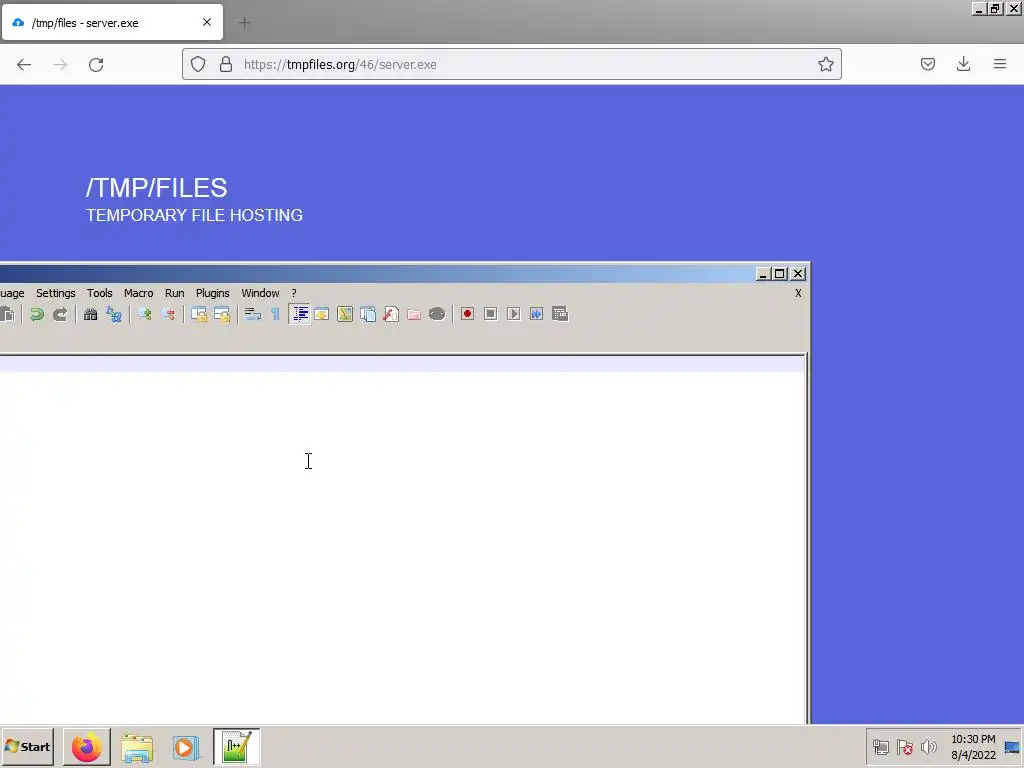Open the Document List icon
Image resolution: width=1024 pixels, height=768 pixels.
tap(368, 315)
